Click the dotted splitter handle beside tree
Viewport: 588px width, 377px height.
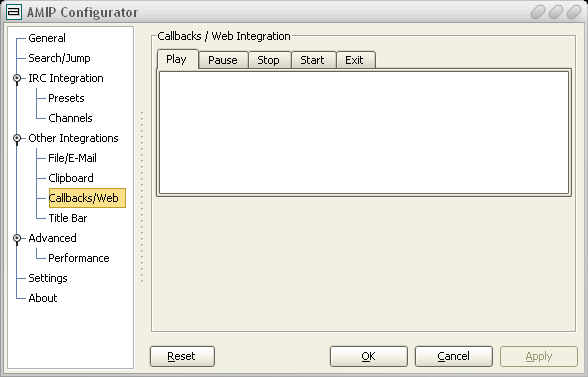142,197
